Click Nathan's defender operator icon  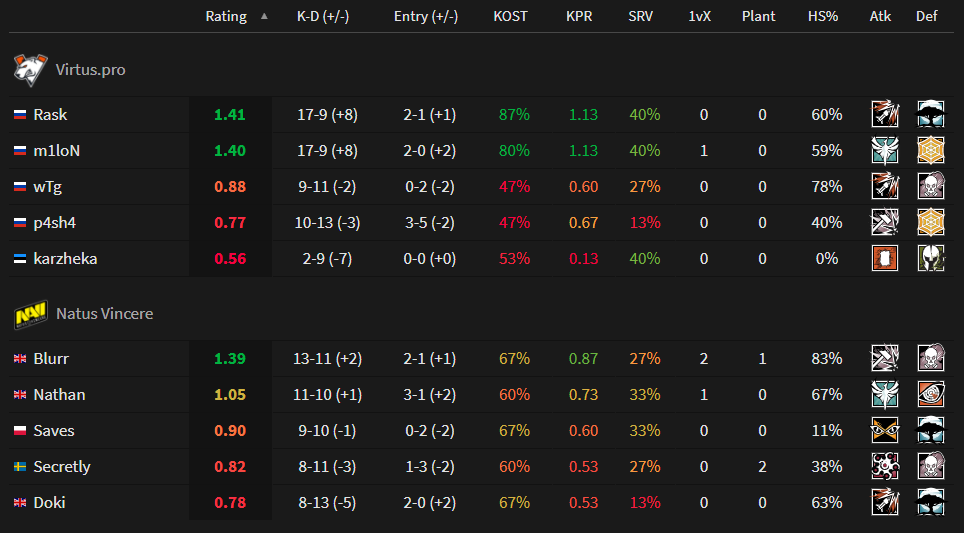930,394
